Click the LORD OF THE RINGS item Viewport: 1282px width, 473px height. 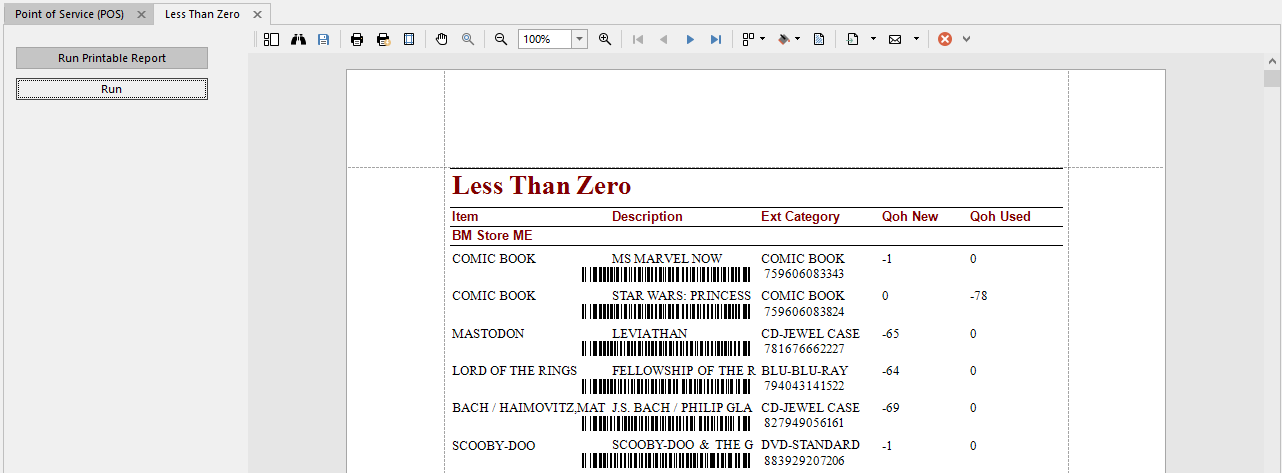(514, 371)
